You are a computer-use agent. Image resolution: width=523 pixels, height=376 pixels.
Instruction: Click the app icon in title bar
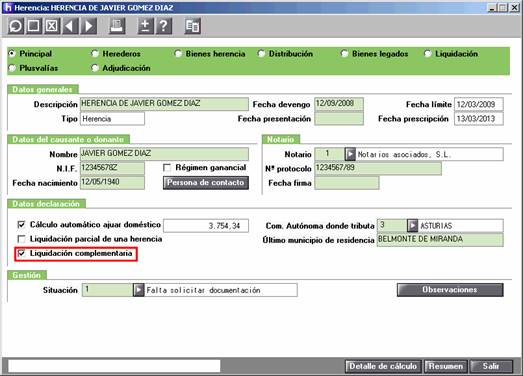pos(7,7)
